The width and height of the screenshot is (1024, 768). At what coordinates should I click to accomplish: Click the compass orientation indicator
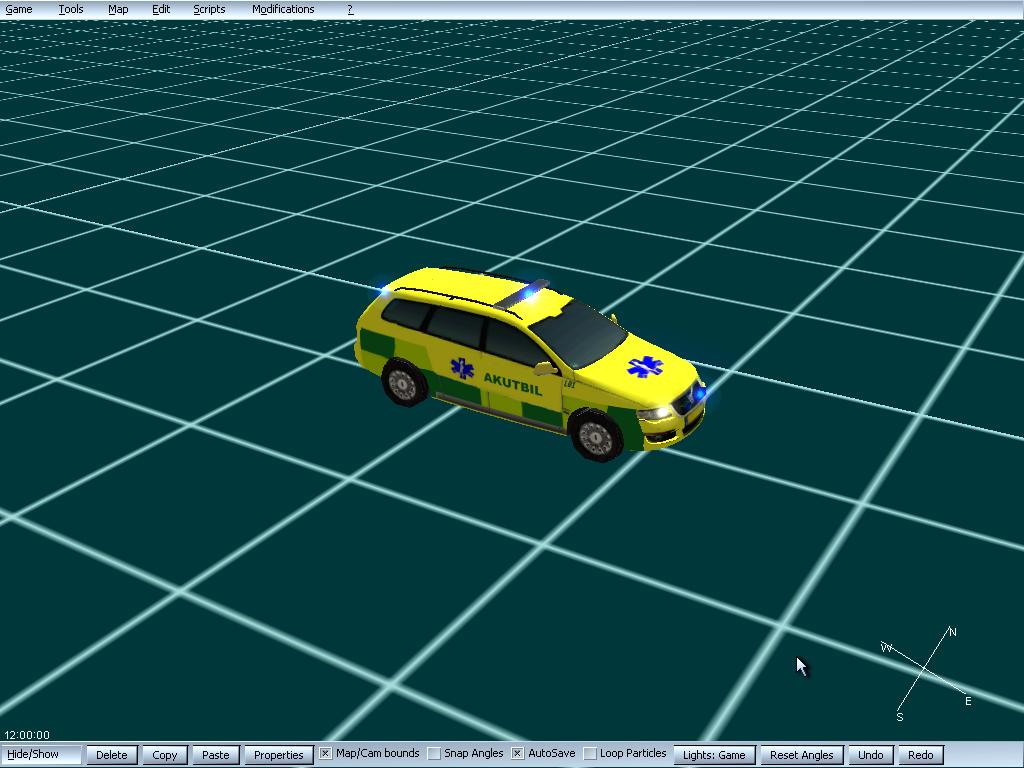[x=926, y=674]
